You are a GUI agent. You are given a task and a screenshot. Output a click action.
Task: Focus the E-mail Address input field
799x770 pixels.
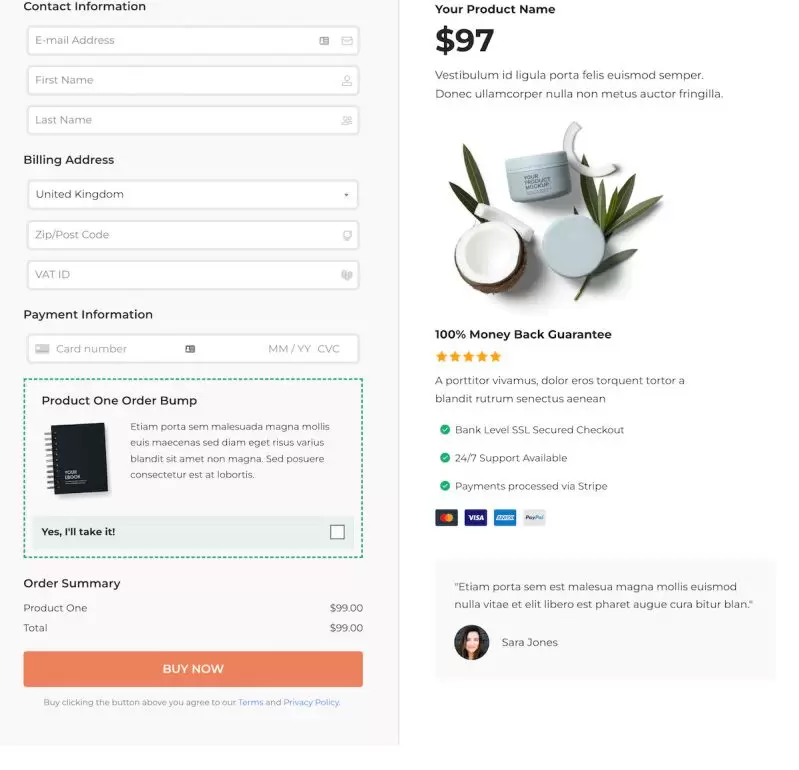pos(193,41)
